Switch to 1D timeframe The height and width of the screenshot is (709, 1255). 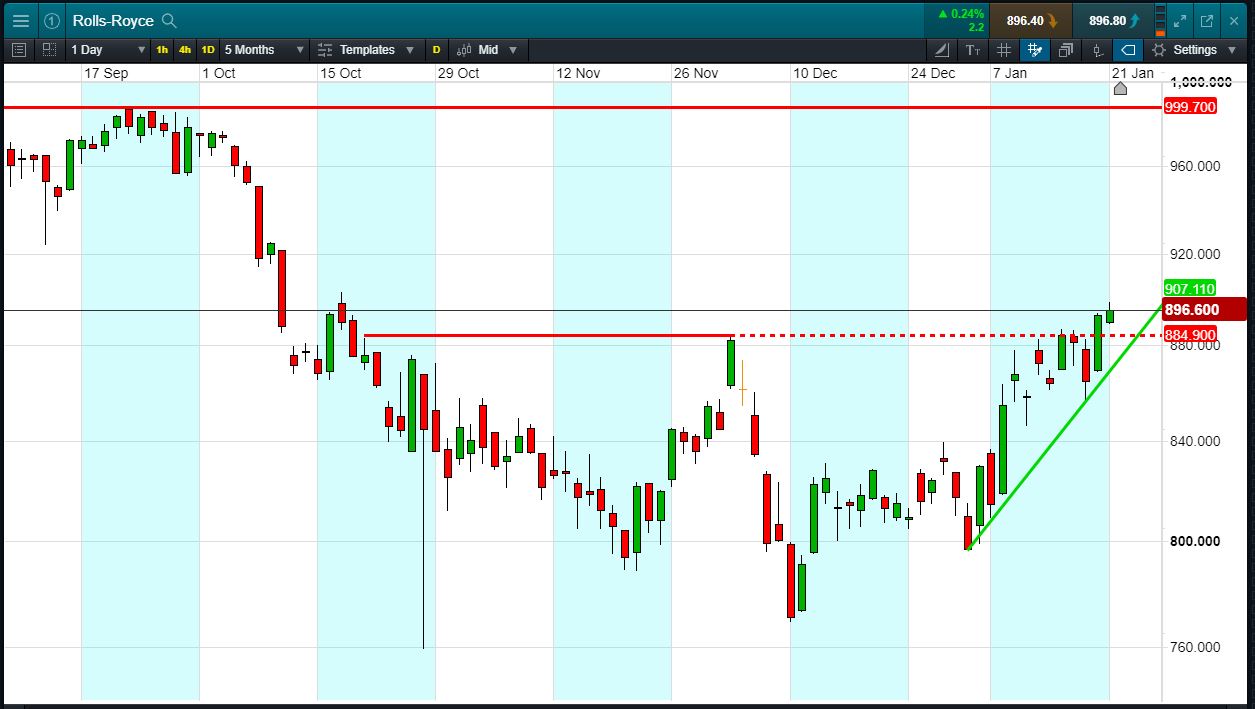208,50
